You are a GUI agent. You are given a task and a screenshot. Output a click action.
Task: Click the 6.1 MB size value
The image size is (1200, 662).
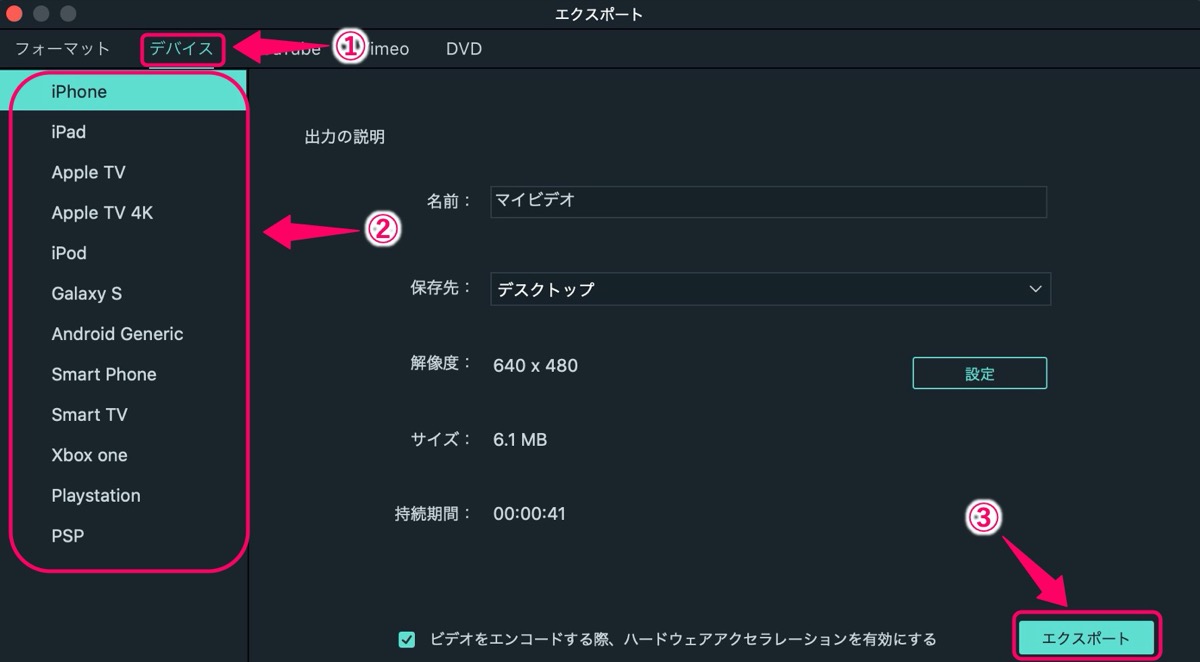click(520, 439)
